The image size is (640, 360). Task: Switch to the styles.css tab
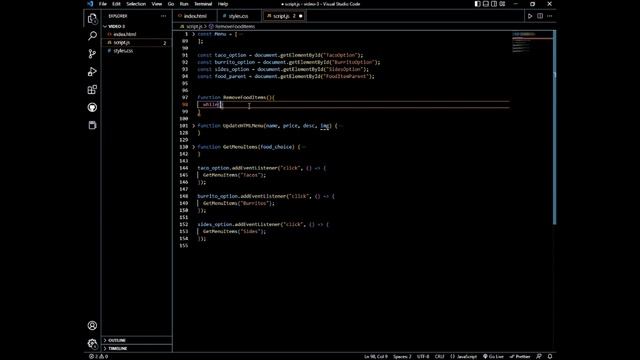click(x=238, y=16)
